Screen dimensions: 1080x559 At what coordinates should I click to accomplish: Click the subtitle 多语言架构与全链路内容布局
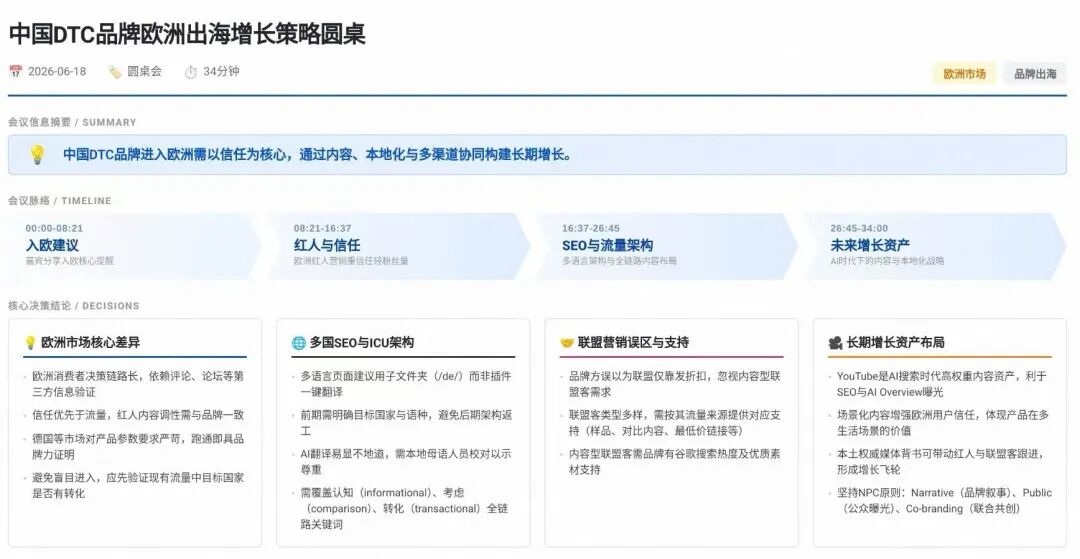tap(619, 261)
